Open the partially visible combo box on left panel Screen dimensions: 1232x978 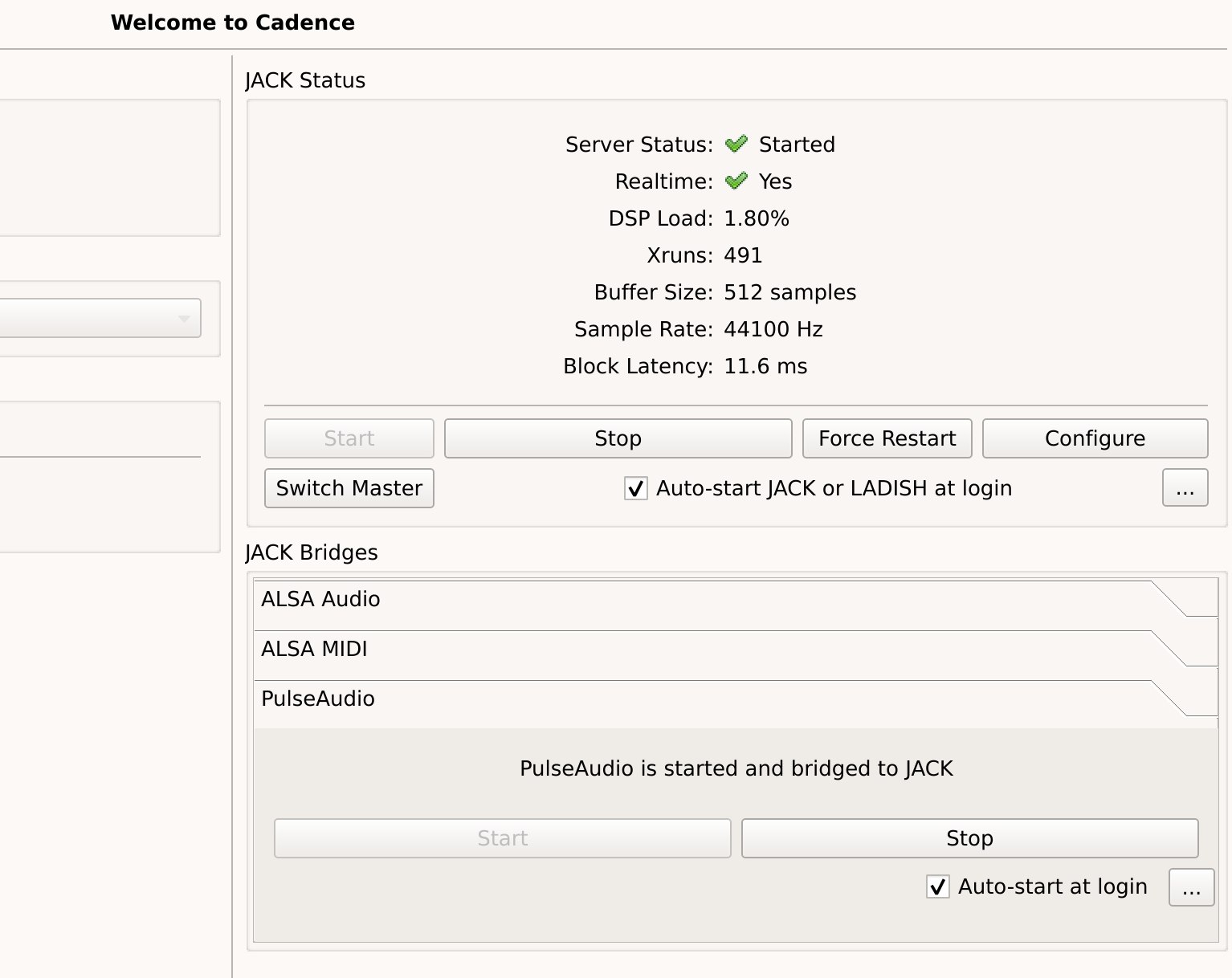point(100,318)
